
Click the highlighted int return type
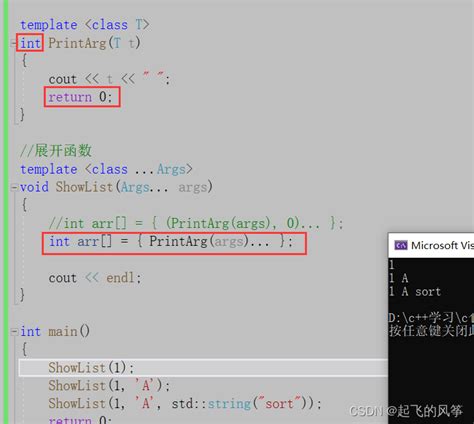click(30, 43)
